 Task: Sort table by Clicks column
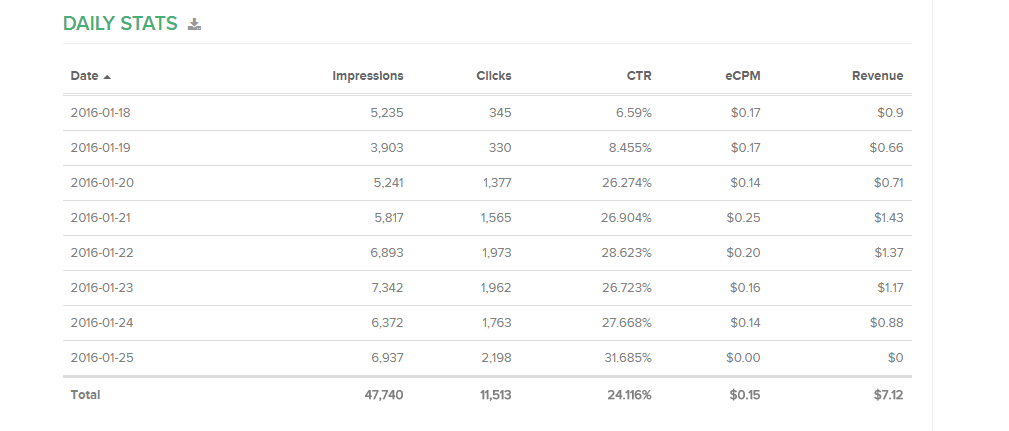click(x=493, y=76)
